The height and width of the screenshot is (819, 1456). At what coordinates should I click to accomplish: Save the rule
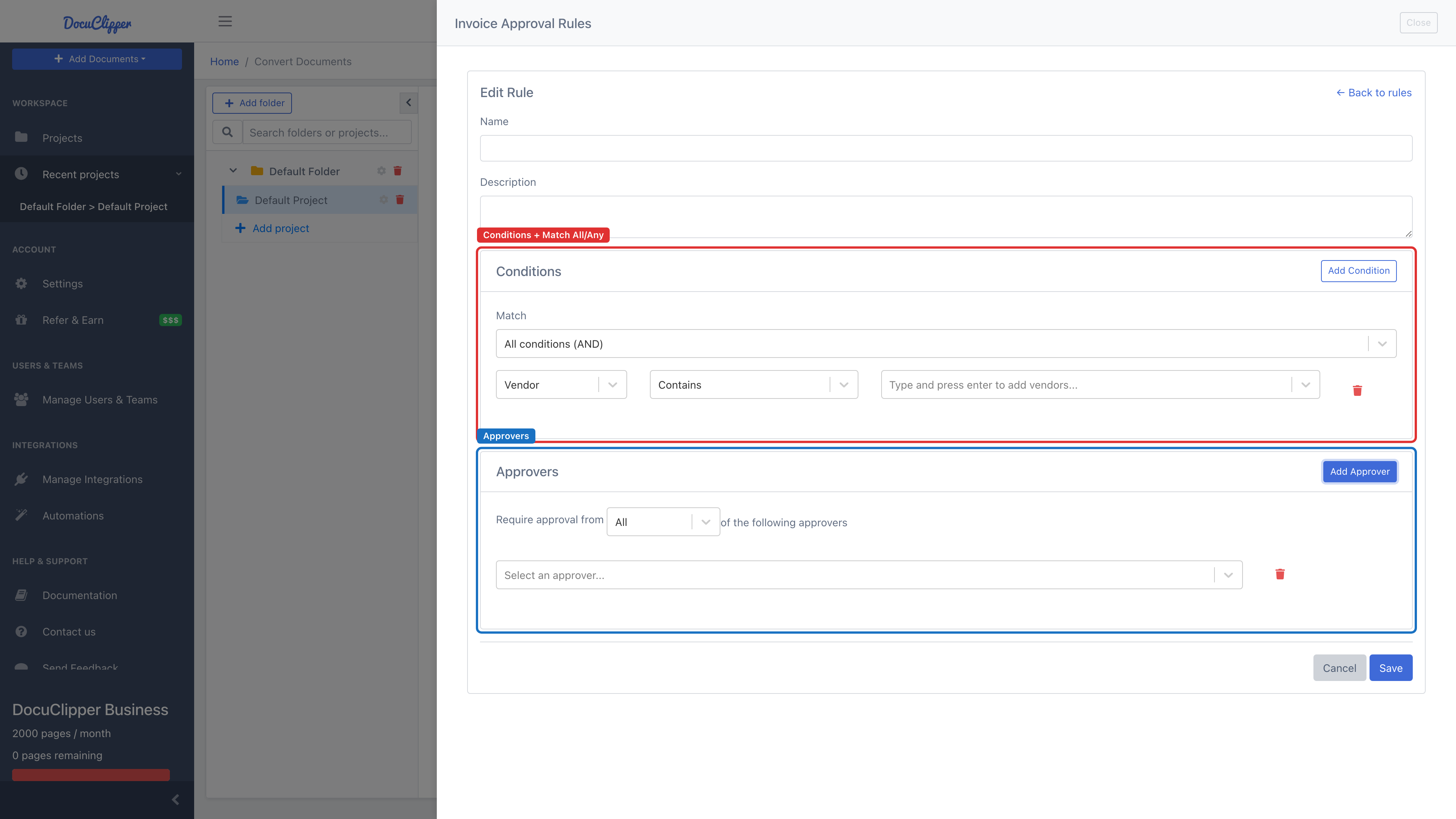coord(1390,667)
